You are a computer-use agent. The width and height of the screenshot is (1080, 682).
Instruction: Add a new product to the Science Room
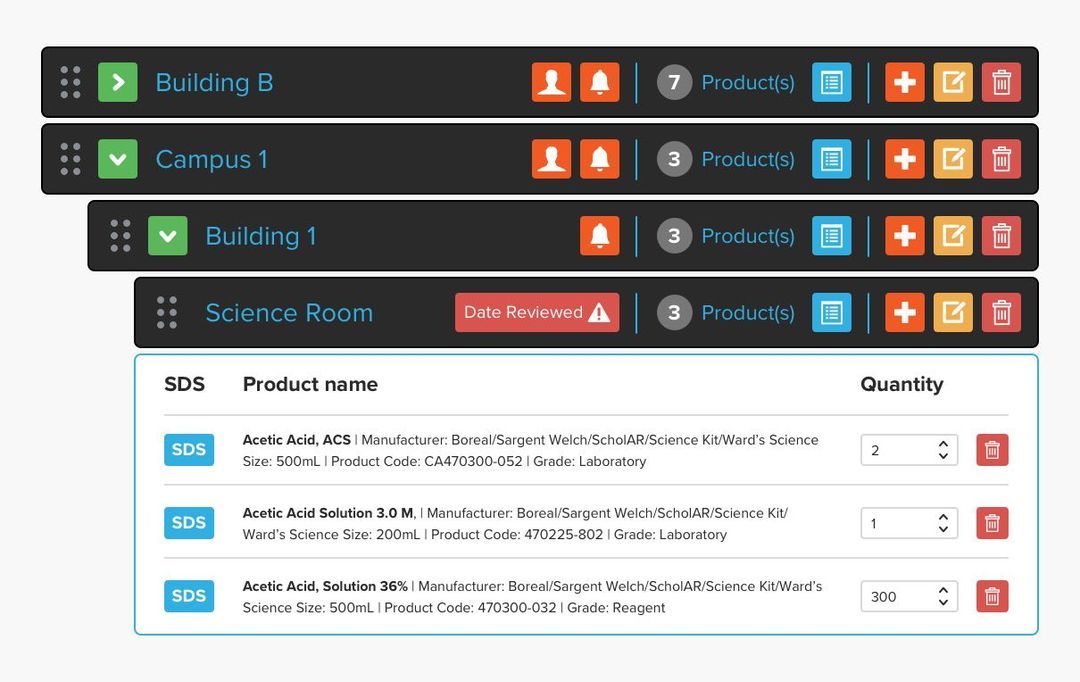tap(904, 312)
